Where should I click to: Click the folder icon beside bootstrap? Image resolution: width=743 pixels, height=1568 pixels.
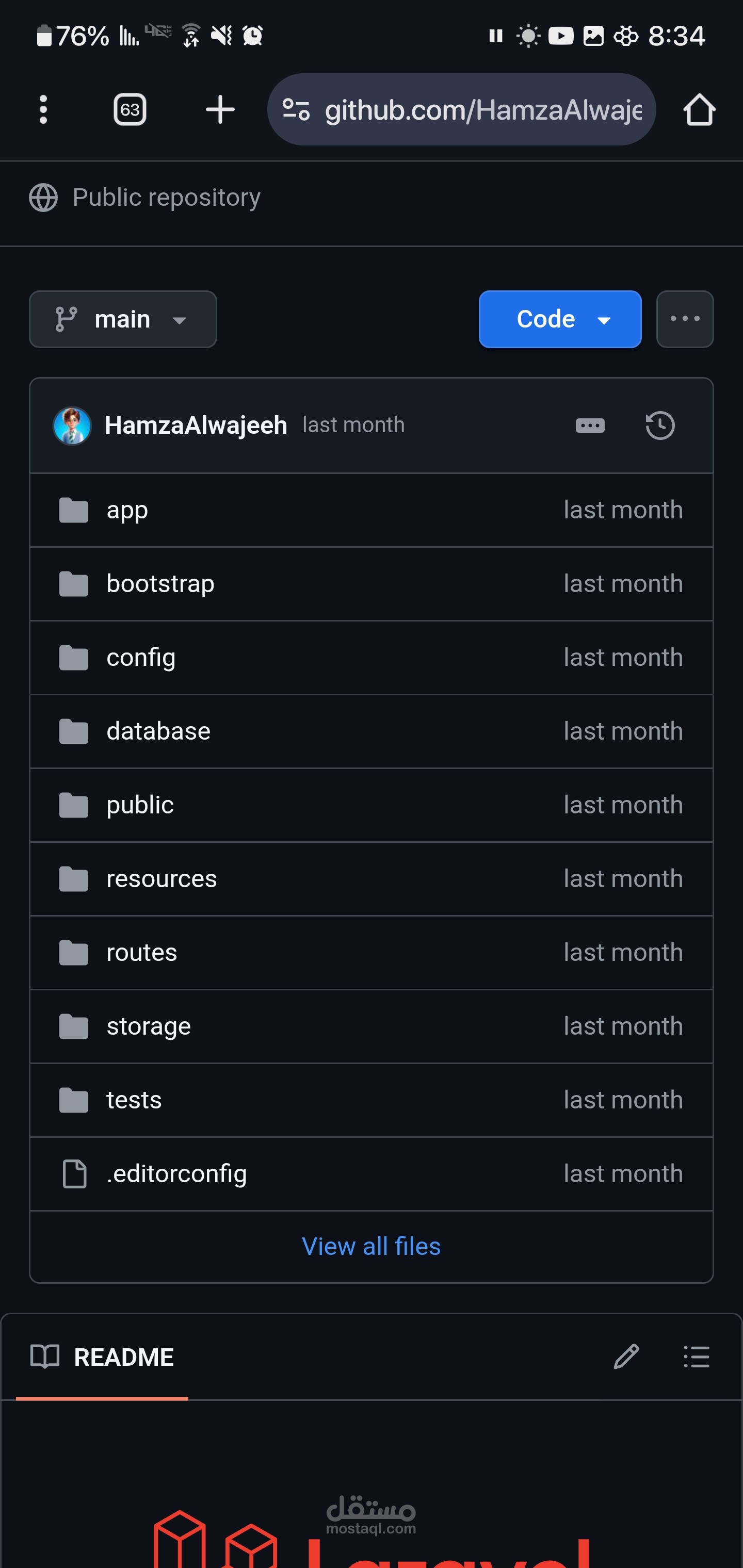coord(74,584)
